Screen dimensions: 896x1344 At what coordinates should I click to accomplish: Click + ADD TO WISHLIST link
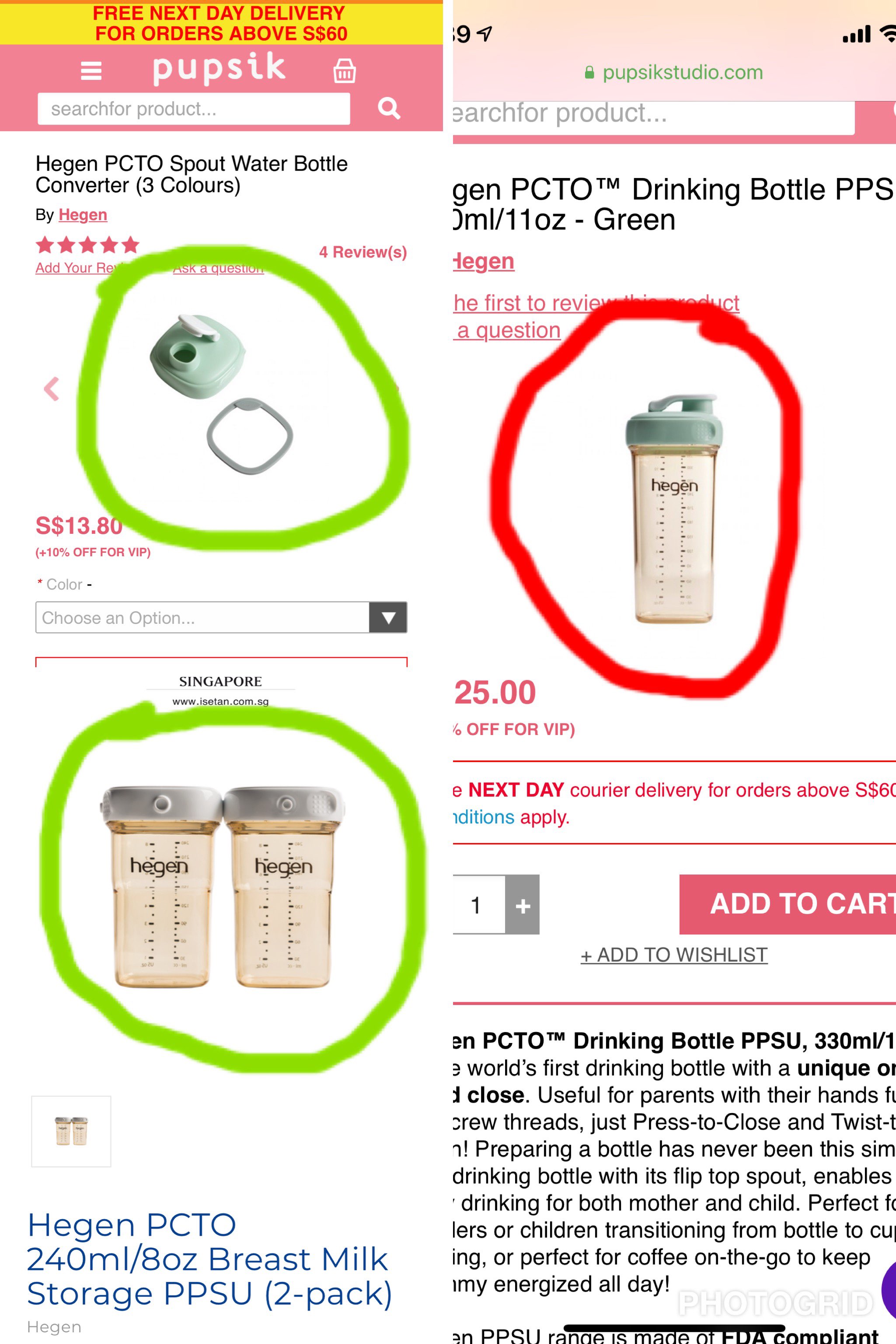(674, 955)
